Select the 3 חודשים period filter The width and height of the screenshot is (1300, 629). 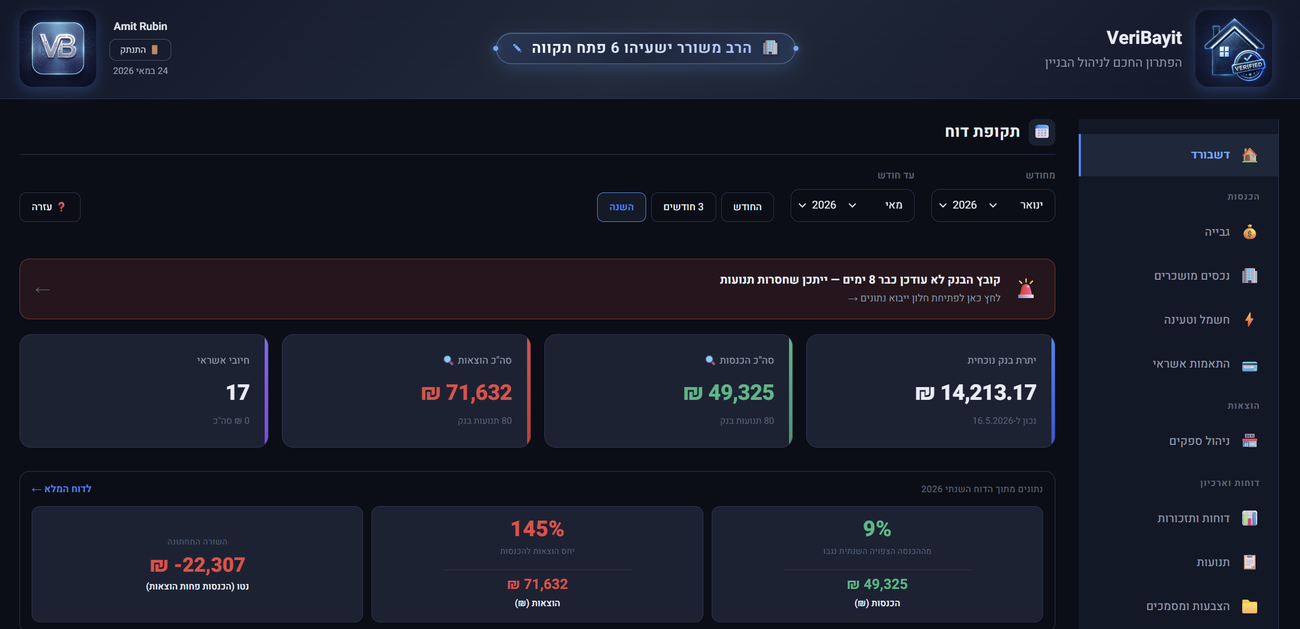pyautogui.click(x=684, y=207)
